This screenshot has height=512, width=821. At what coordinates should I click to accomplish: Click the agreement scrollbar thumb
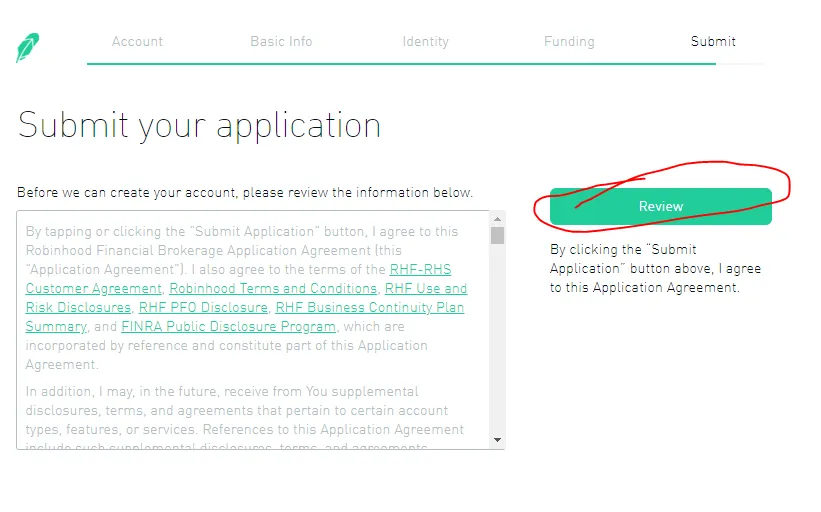[x=497, y=236]
